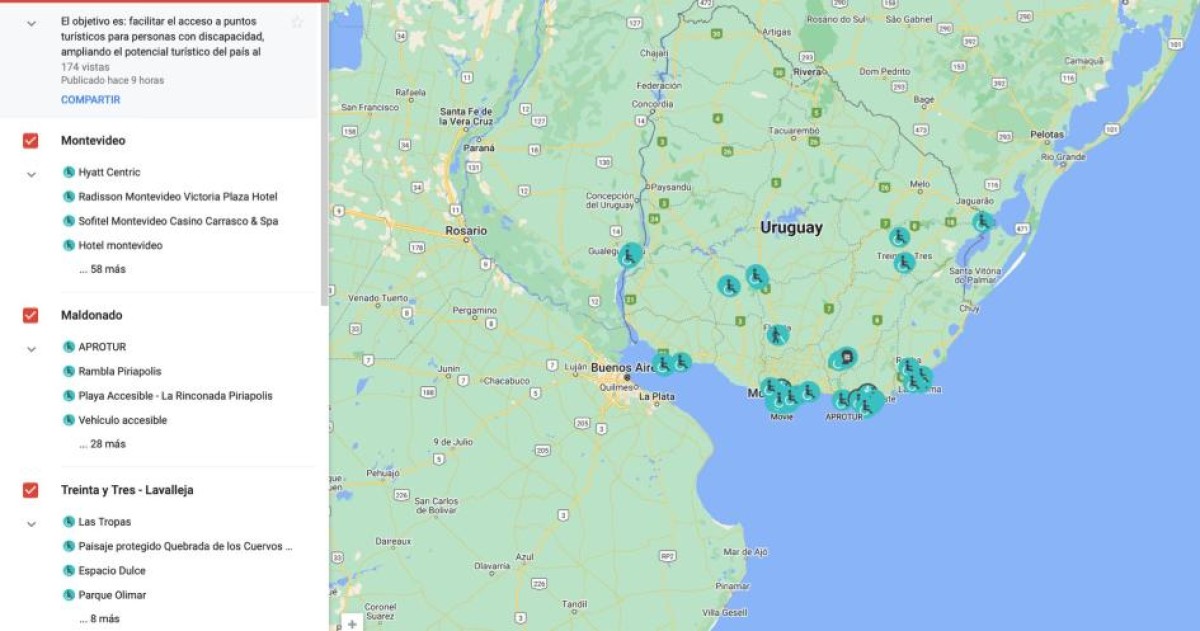Click the Maldonado layer title text
Image resolution: width=1200 pixels, height=631 pixels.
coord(92,315)
